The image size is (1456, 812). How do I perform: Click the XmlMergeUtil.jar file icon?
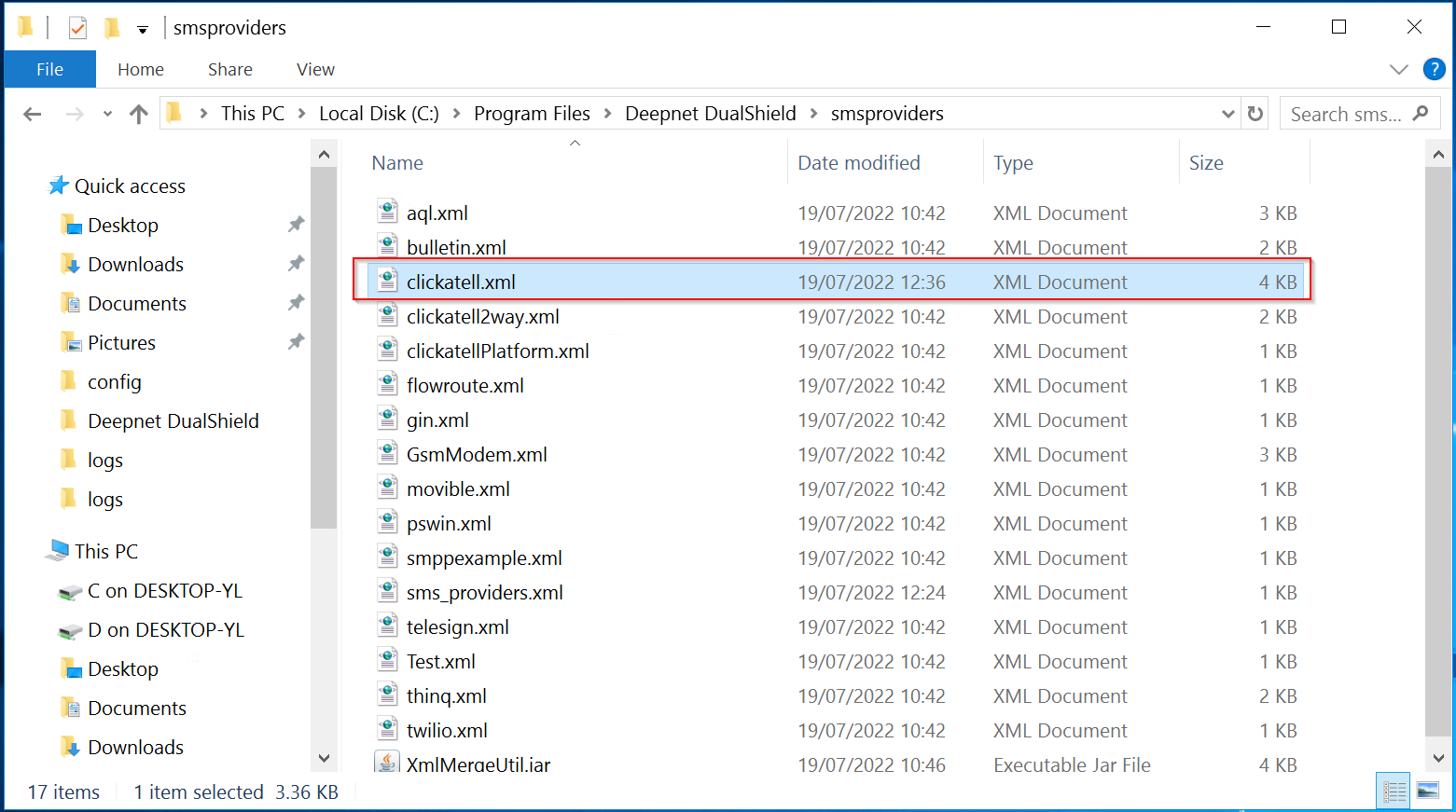(387, 764)
